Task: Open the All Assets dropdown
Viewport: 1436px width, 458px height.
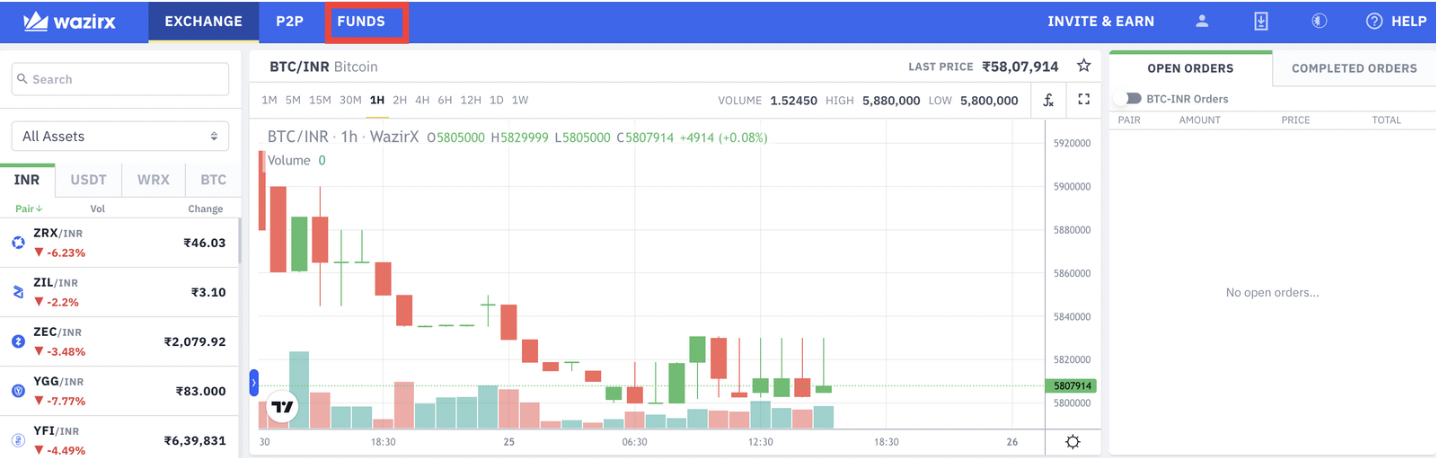Action: 120,136
